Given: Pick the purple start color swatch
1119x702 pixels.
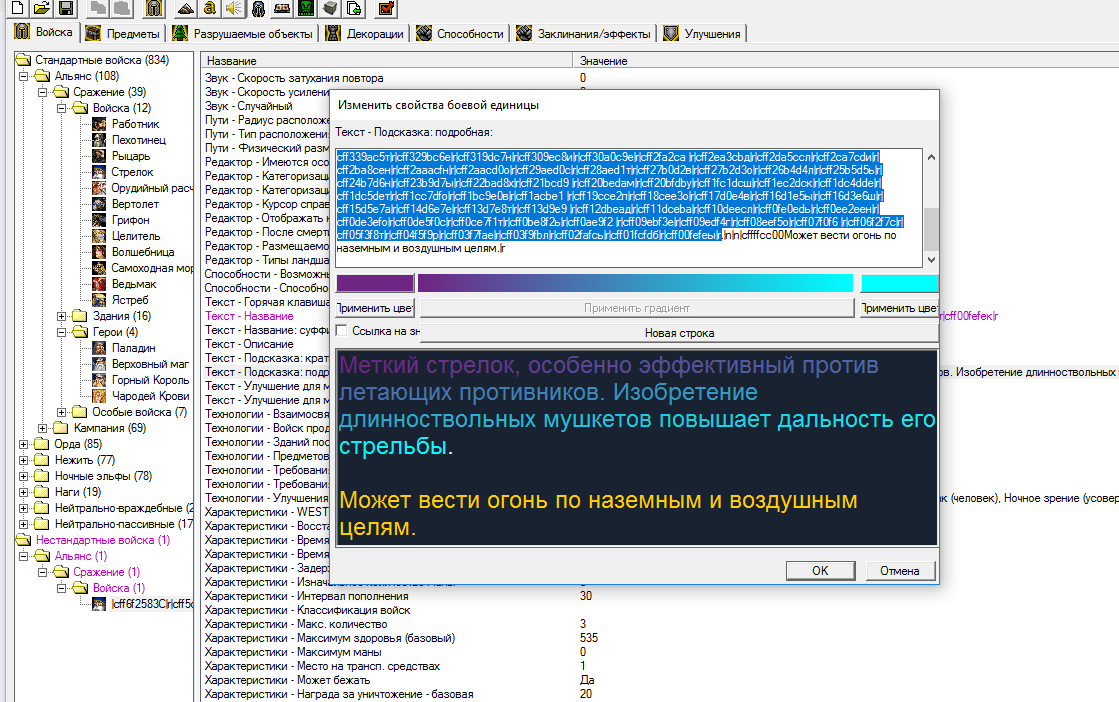Looking at the screenshot, I should (374, 283).
